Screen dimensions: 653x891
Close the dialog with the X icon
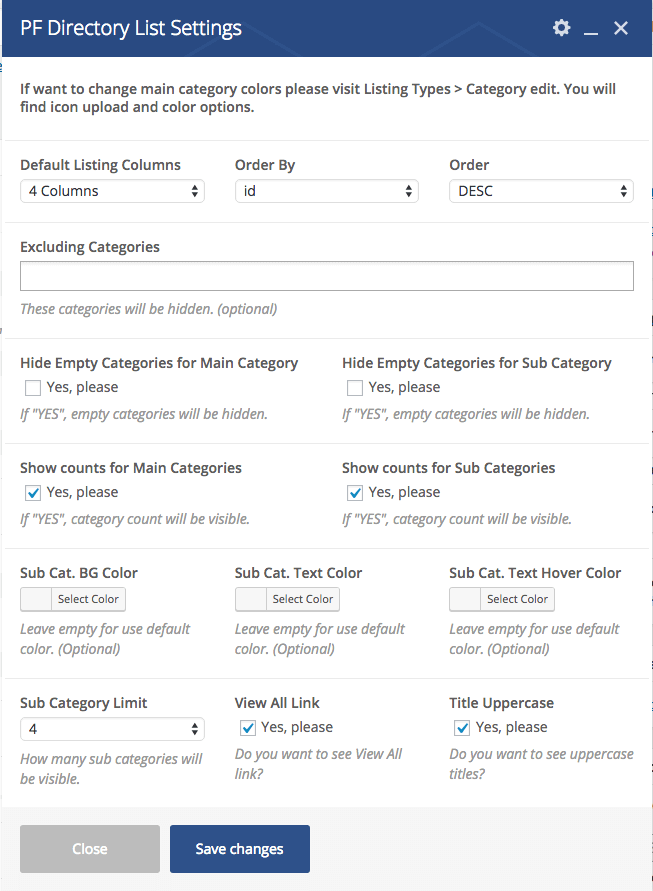pos(621,28)
